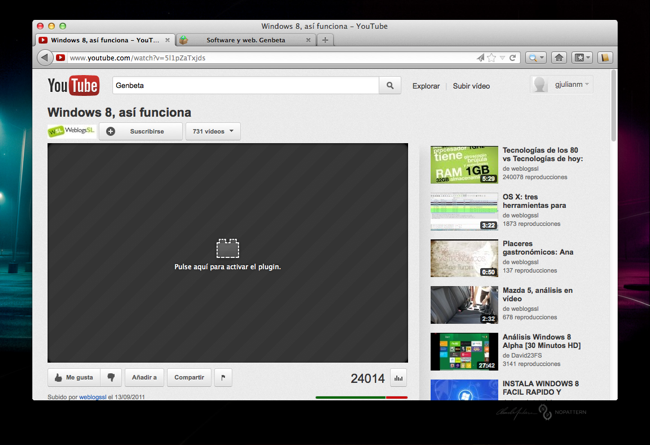
Task: Flag the video with the flag icon
Action: (223, 377)
